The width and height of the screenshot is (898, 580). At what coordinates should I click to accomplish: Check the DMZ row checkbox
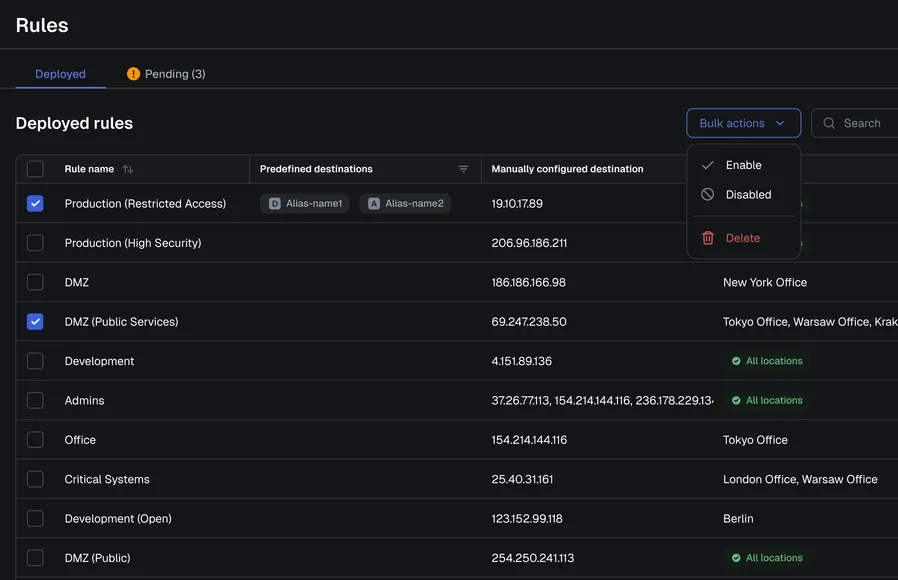35,282
